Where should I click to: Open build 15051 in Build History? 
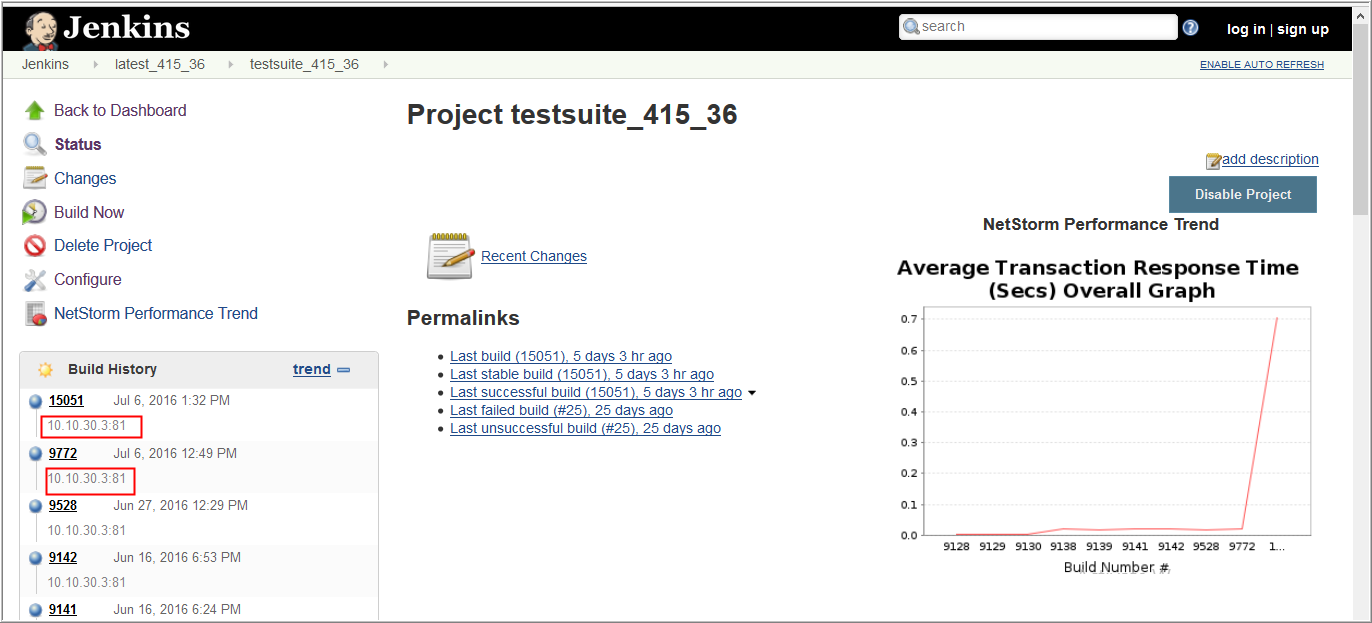66,400
